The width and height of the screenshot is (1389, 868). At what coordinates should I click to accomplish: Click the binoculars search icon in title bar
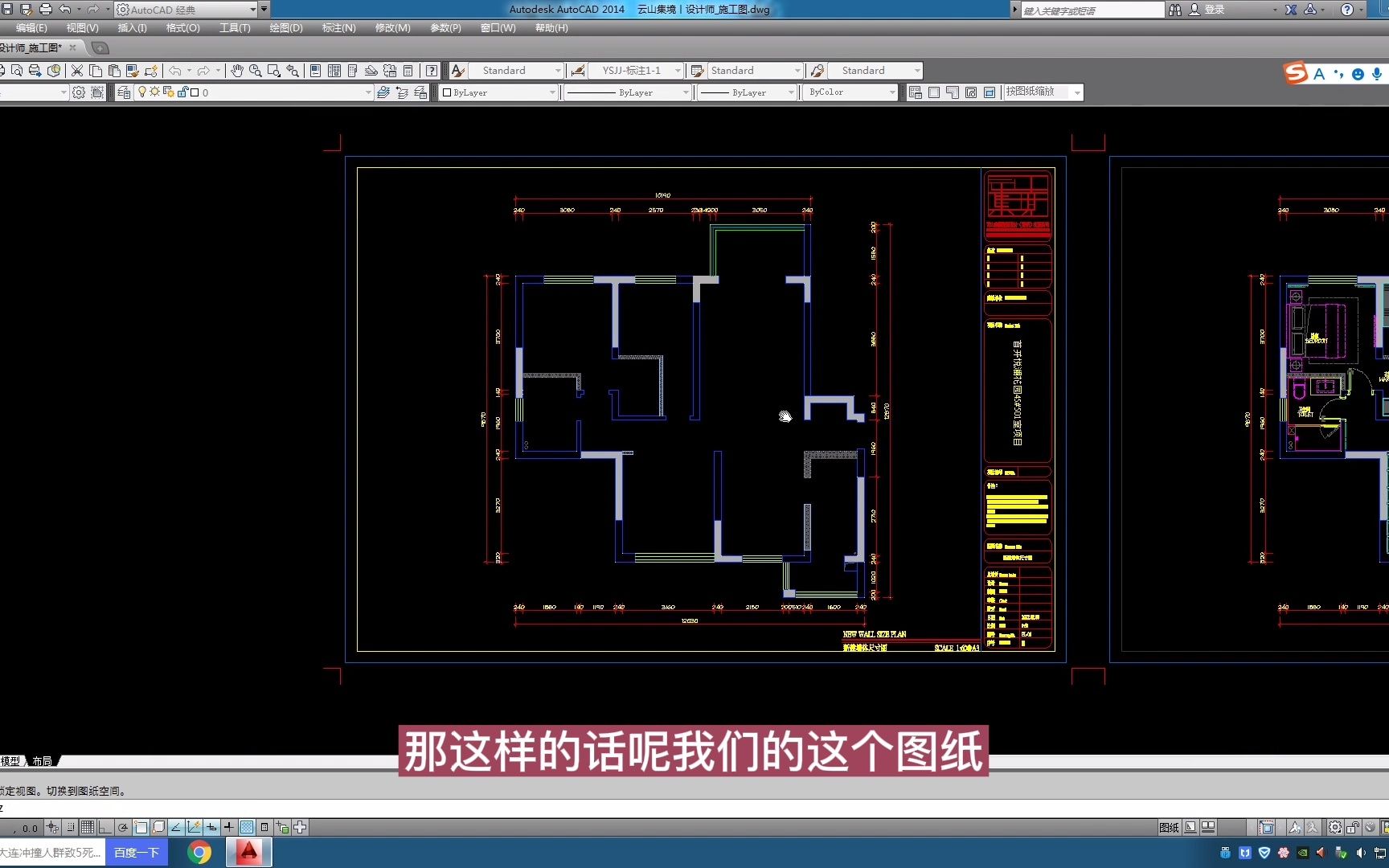pos(1175,10)
